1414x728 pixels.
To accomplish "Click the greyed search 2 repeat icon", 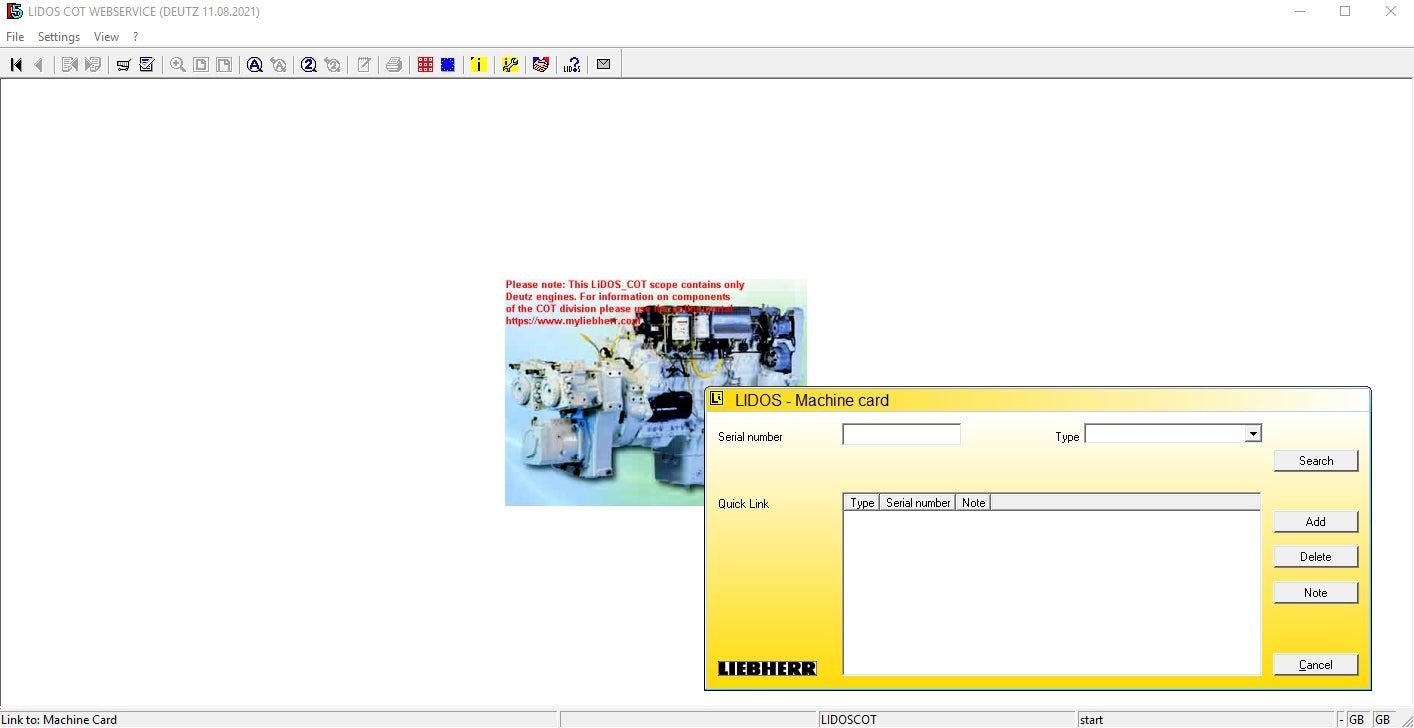I will 333,65.
